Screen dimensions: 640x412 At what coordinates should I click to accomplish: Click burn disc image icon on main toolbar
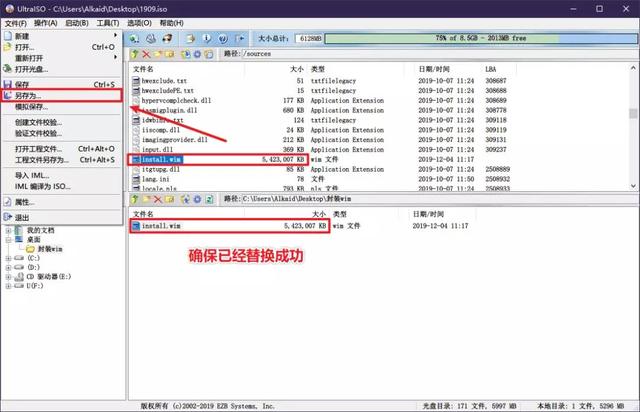[167, 39]
